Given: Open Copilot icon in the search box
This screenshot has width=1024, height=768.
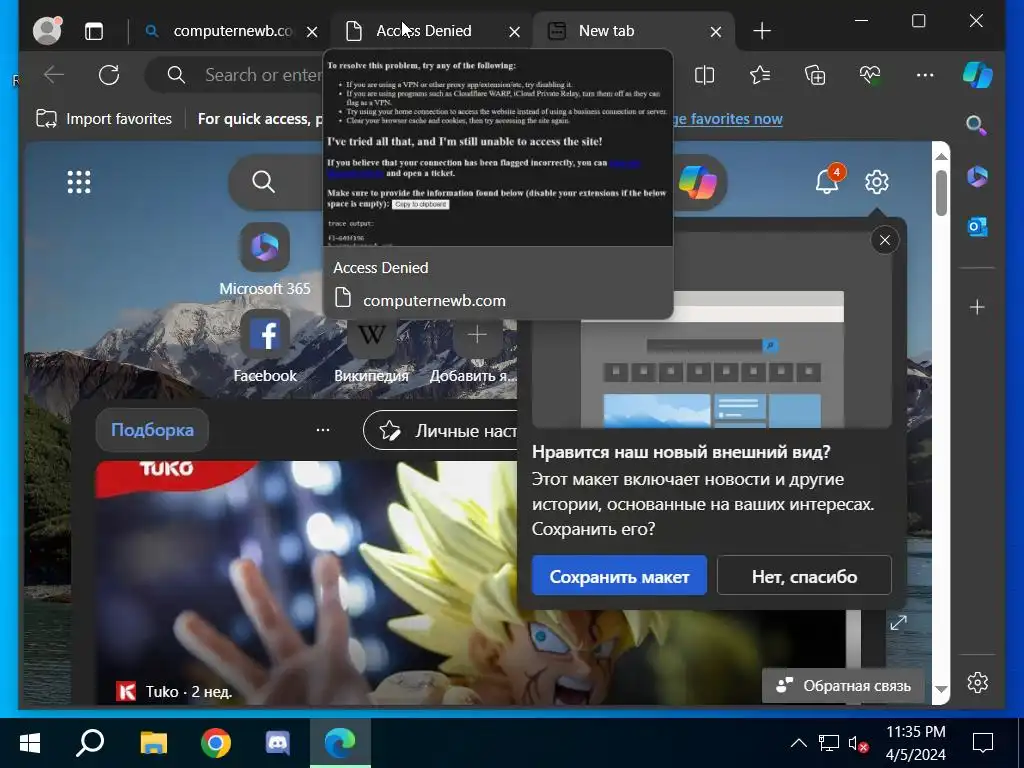Looking at the screenshot, I should pyautogui.click(x=698, y=182).
